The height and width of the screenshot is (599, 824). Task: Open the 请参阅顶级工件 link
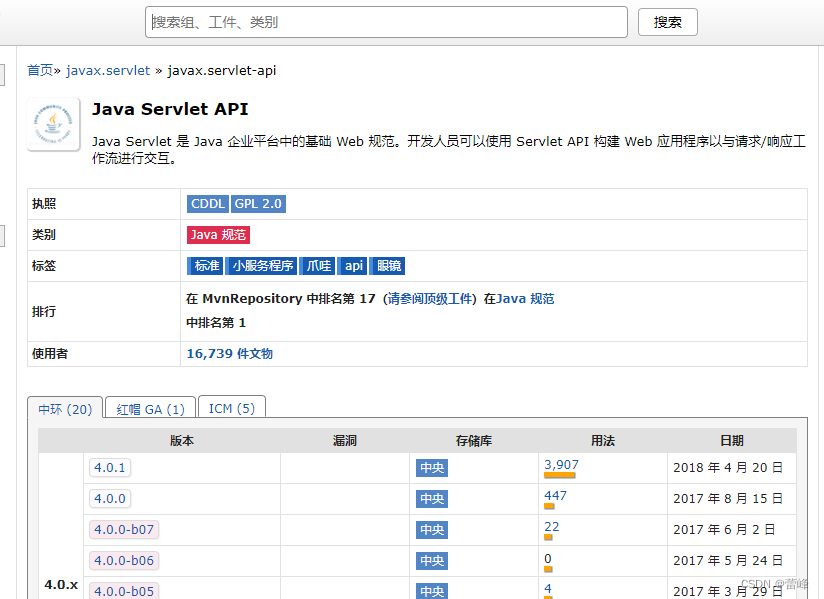(x=429, y=299)
